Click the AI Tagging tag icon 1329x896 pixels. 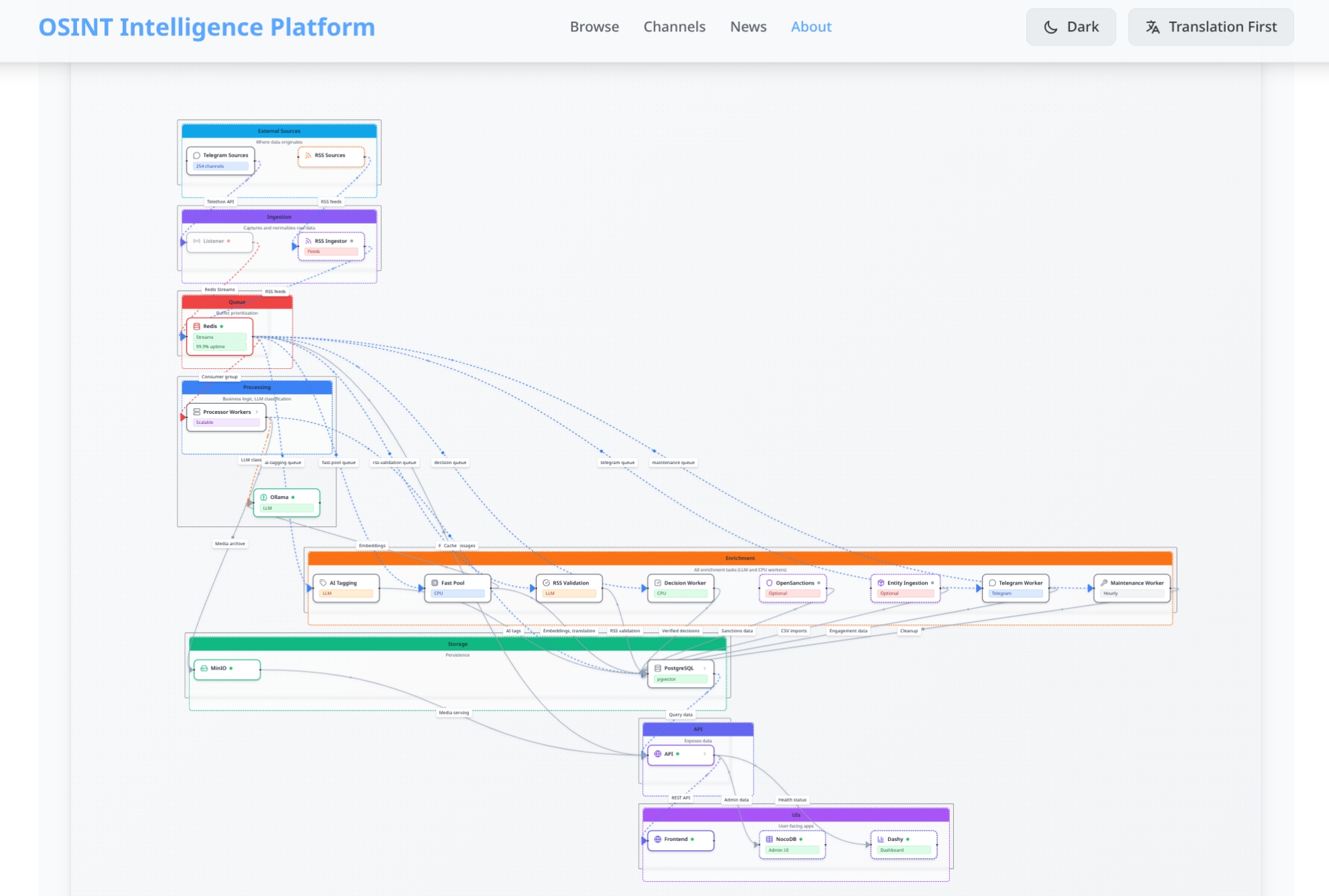(323, 583)
